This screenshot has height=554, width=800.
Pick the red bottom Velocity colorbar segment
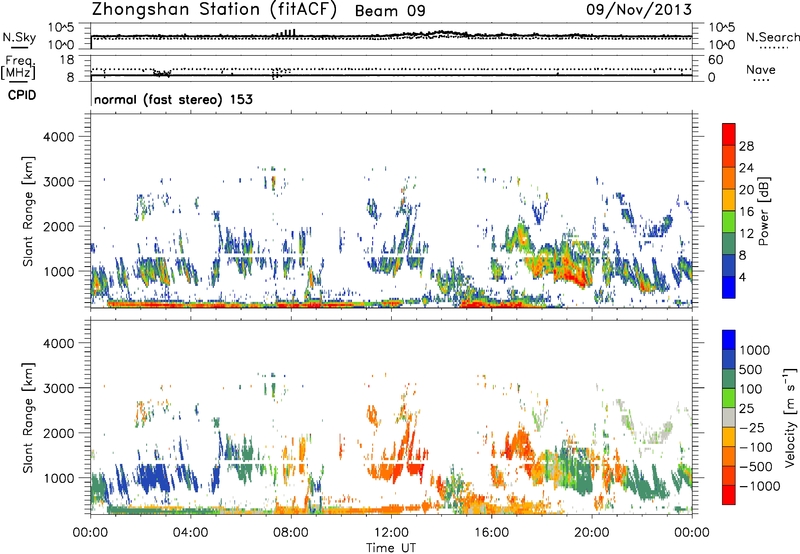(729, 495)
